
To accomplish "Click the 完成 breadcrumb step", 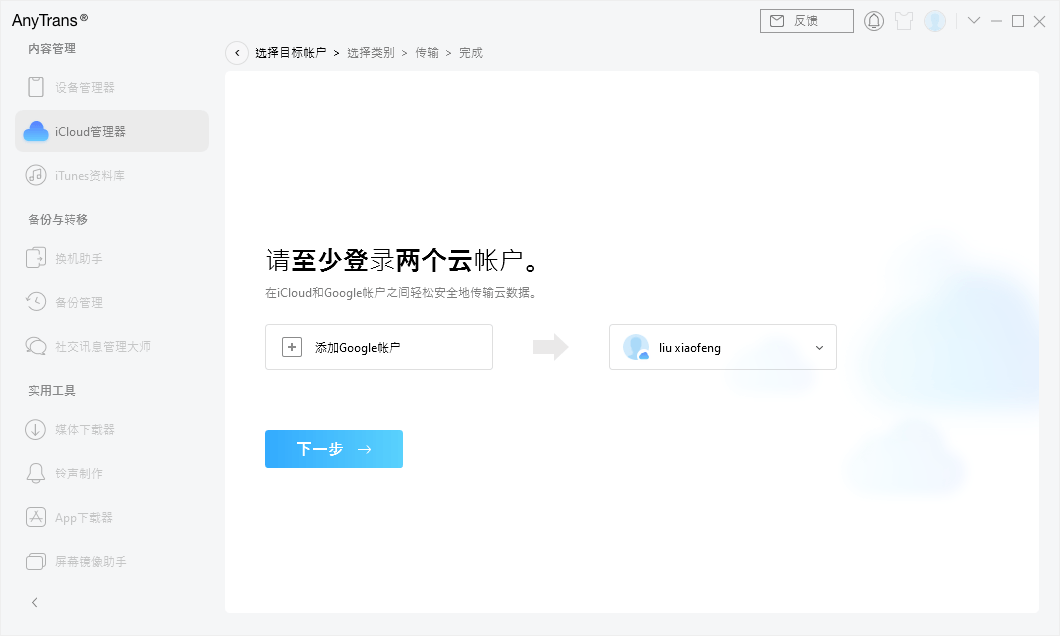I will pyautogui.click(x=471, y=53).
